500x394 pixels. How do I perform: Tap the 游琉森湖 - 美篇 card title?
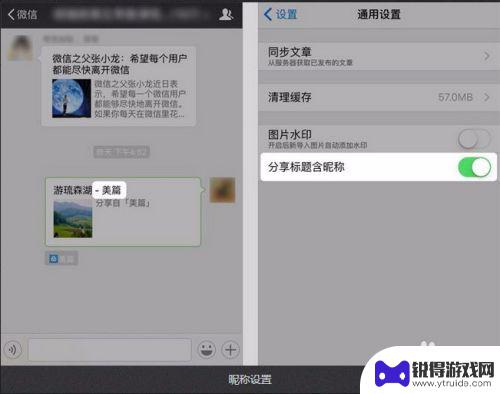click(x=87, y=190)
